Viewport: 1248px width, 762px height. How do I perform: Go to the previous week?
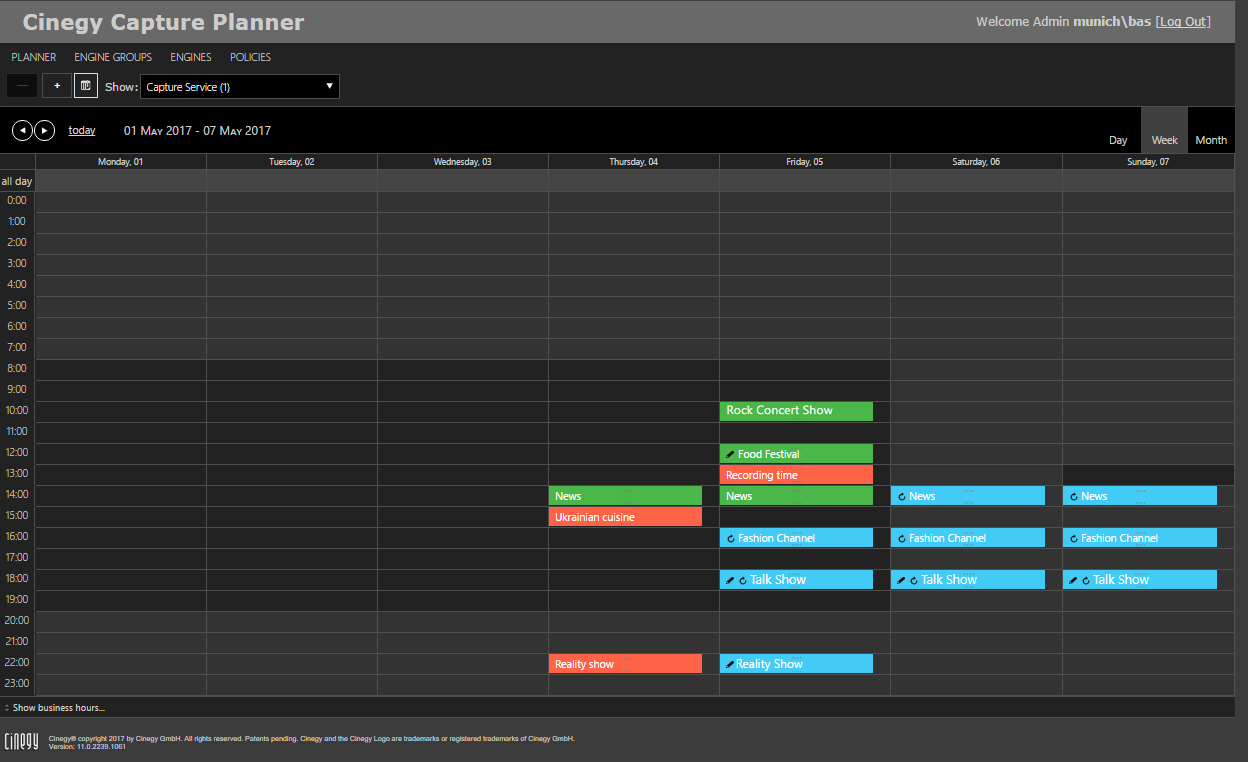click(22, 130)
